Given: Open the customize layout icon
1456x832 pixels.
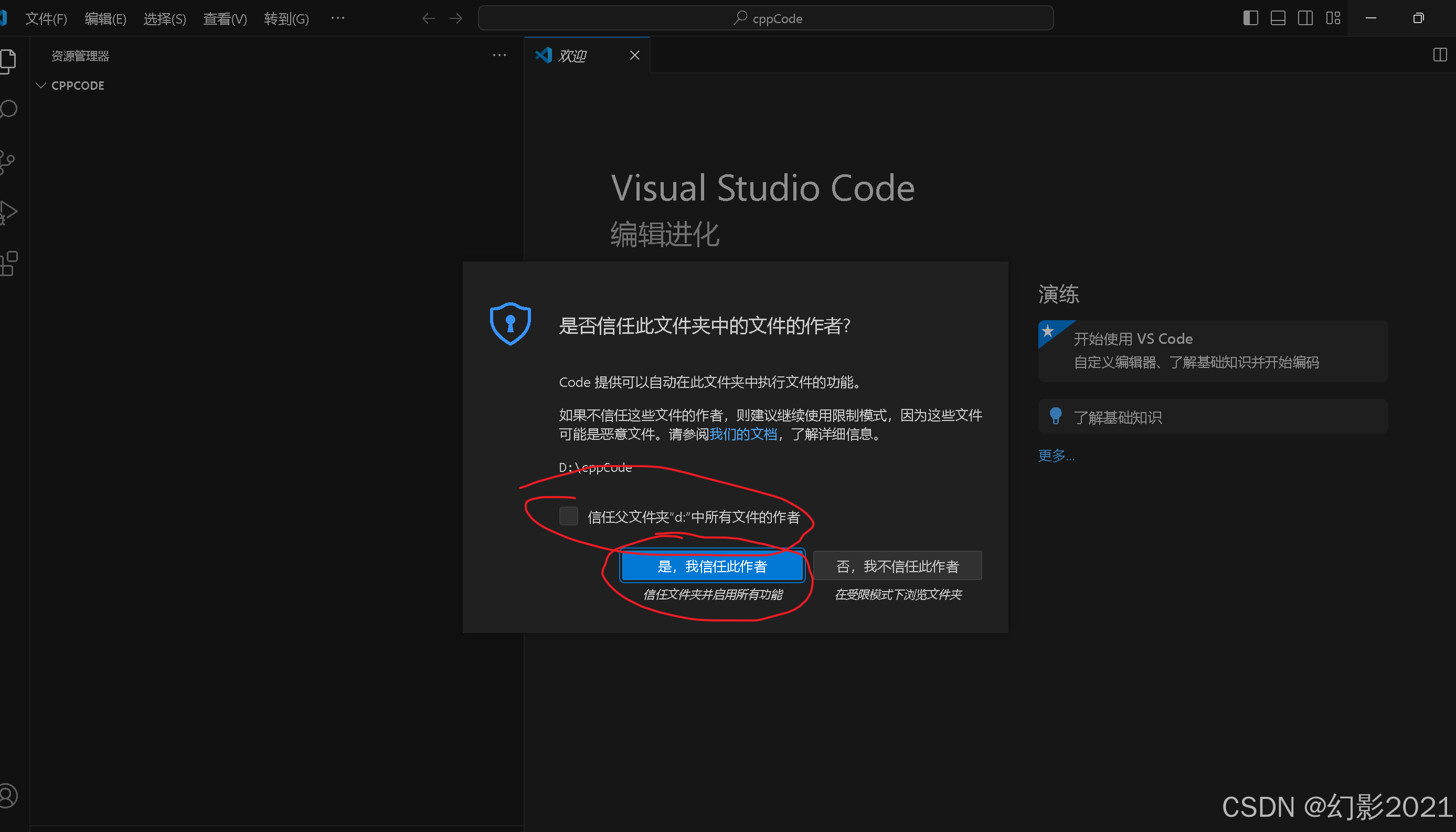Looking at the screenshot, I should point(1333,18).
